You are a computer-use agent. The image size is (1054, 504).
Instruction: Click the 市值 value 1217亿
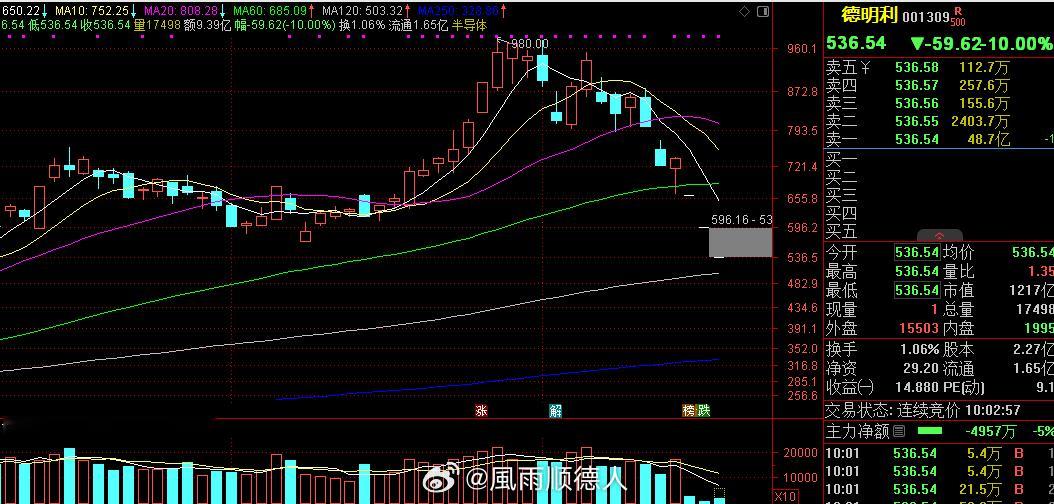(1032, 290)
